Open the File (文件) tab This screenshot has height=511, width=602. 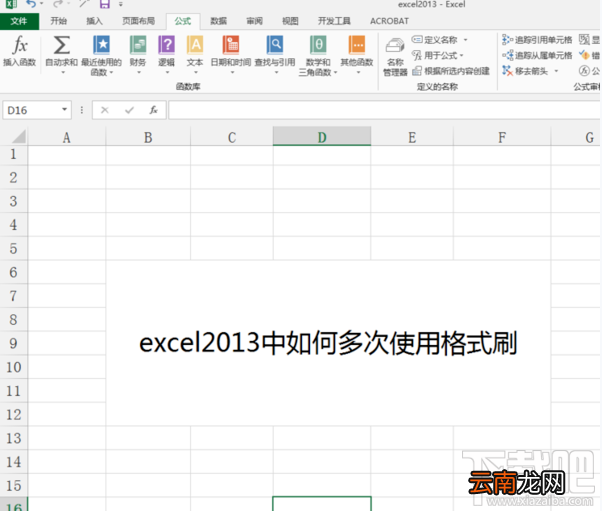(x=19, y=21)
